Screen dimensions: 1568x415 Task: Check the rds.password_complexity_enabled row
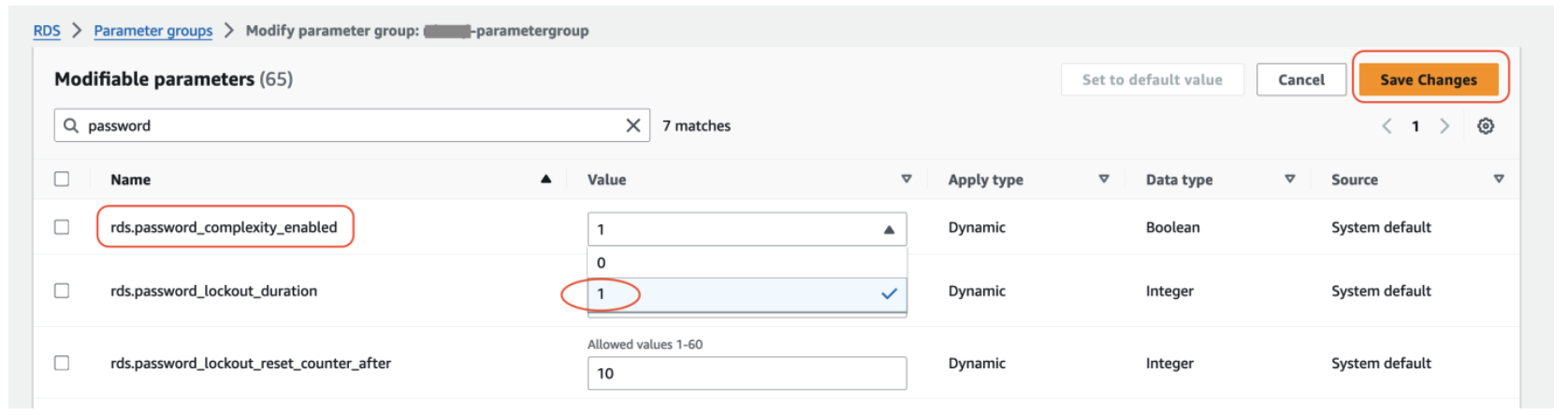click(62, 227)
